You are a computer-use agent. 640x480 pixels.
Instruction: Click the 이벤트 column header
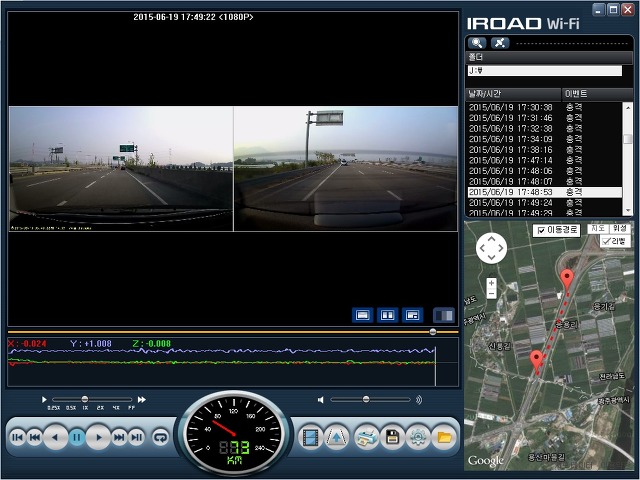[597, 94]
